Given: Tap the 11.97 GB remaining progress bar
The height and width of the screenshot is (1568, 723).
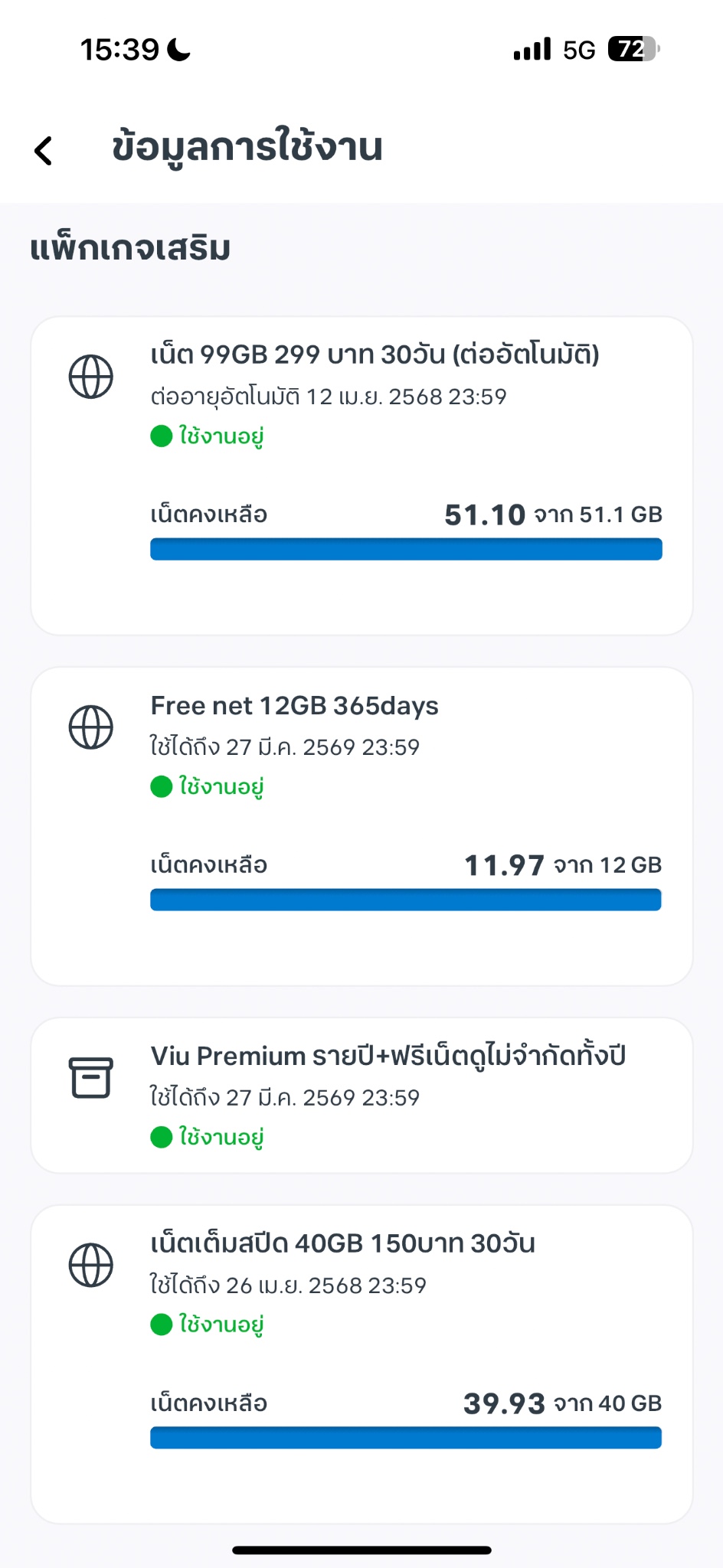Looking at the screenshot, I should pyautogui.click(x=406, y=900).
